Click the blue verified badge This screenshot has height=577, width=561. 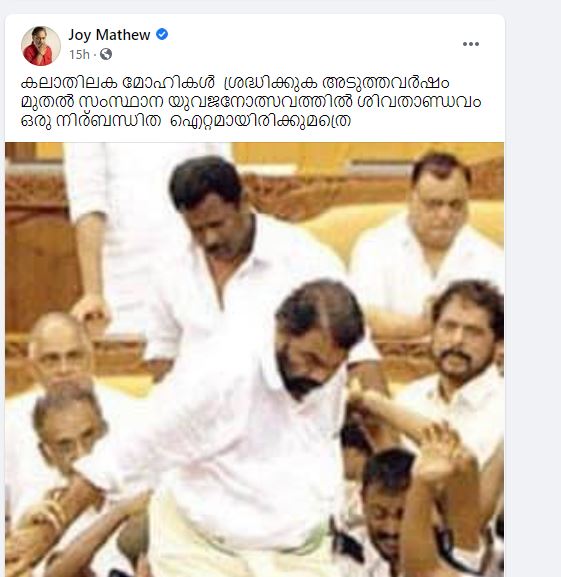[x=162, y=35]
